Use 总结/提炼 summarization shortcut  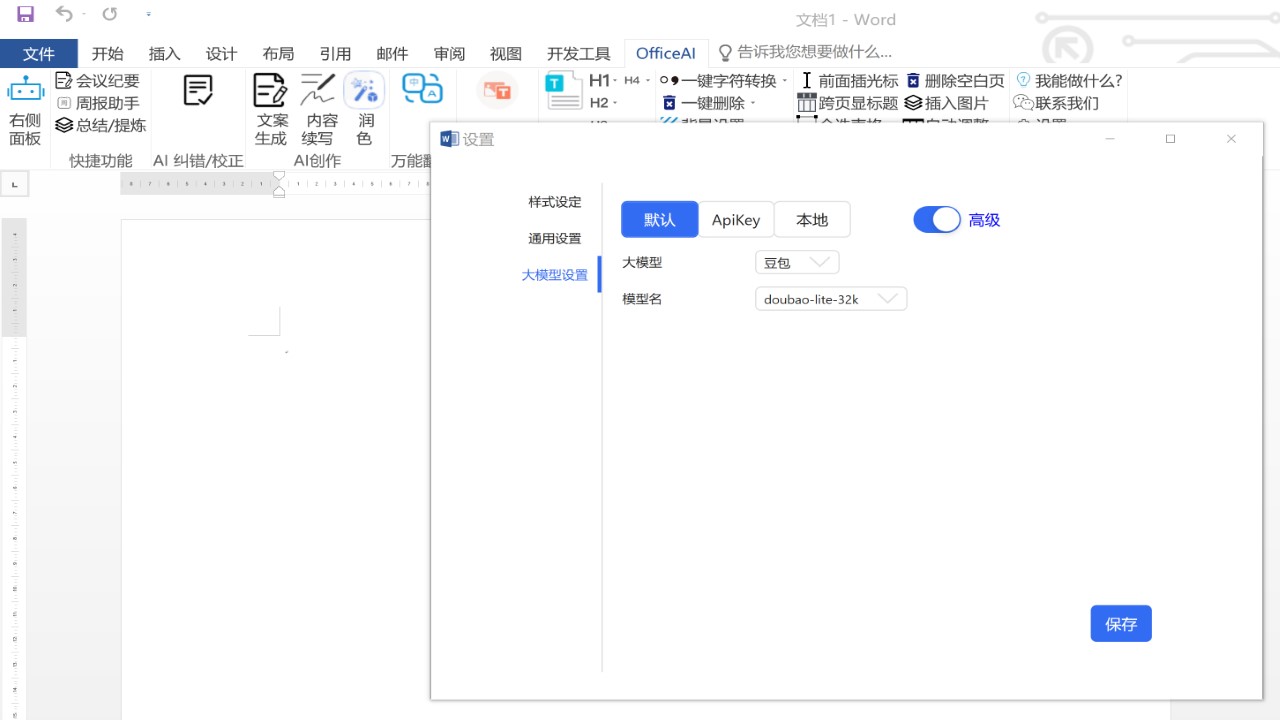pos(100,125)
